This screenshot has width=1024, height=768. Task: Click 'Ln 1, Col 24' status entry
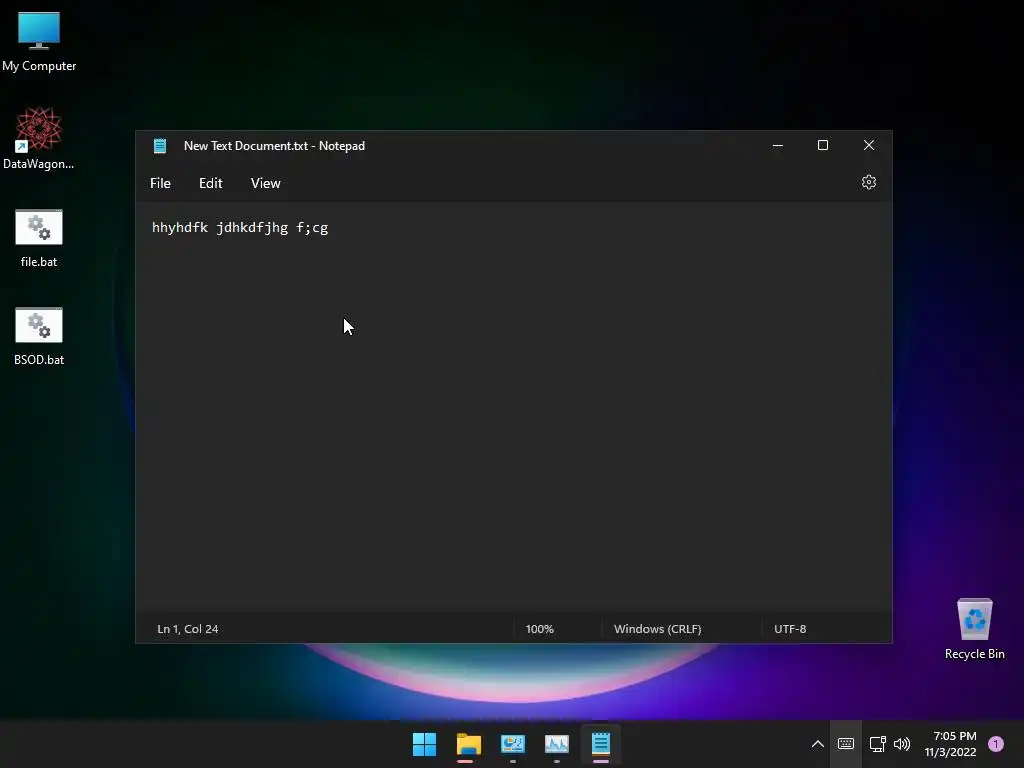tap(187, 629)
